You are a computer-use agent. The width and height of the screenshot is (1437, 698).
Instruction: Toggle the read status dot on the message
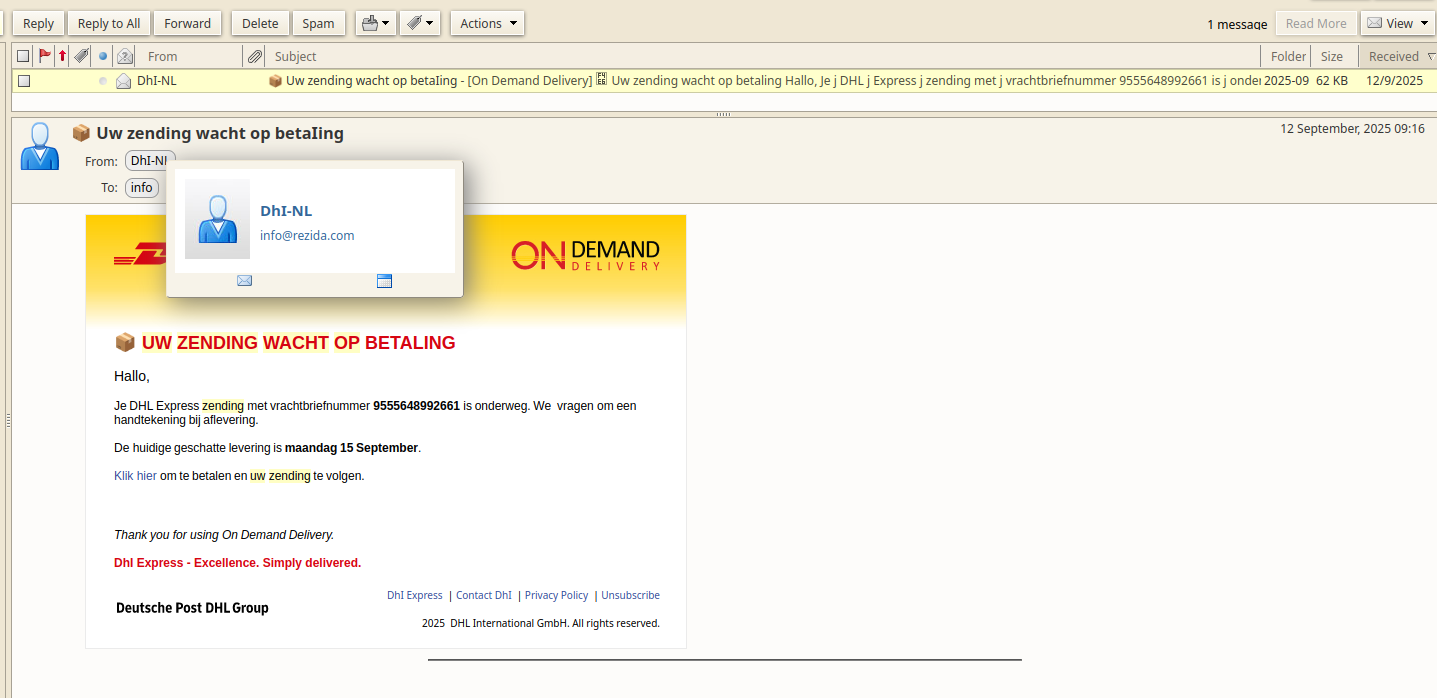(x=101, y=80)
